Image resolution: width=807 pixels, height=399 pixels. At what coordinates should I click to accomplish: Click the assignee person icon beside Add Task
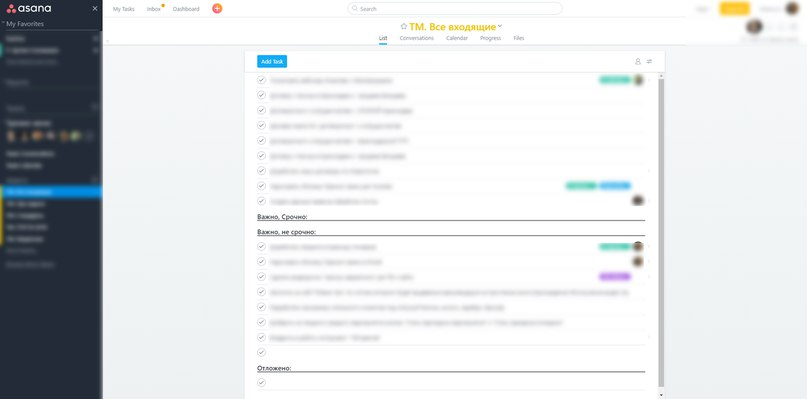[x=638, y=61]
